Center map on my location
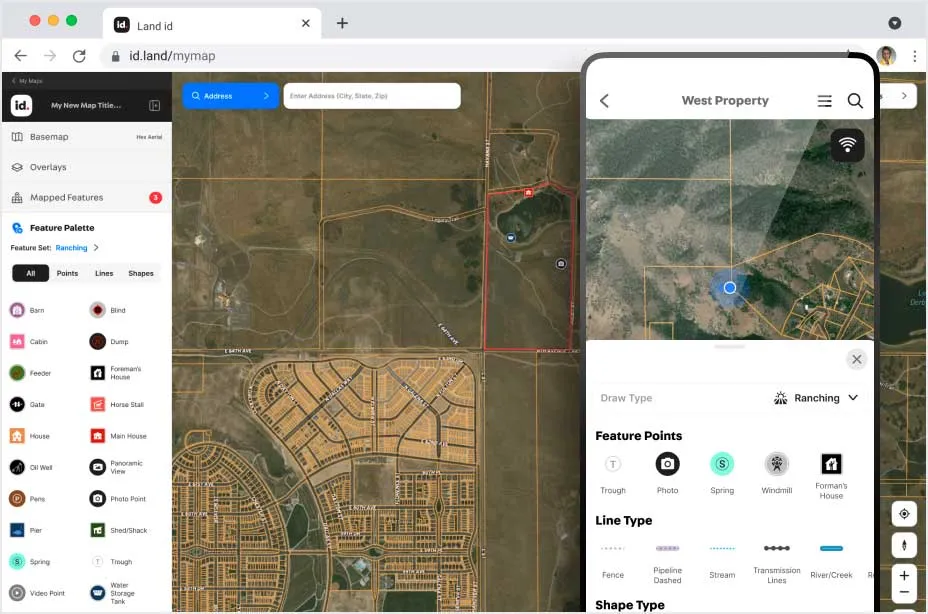Screen dimensions: 928x614 (904, 513)
